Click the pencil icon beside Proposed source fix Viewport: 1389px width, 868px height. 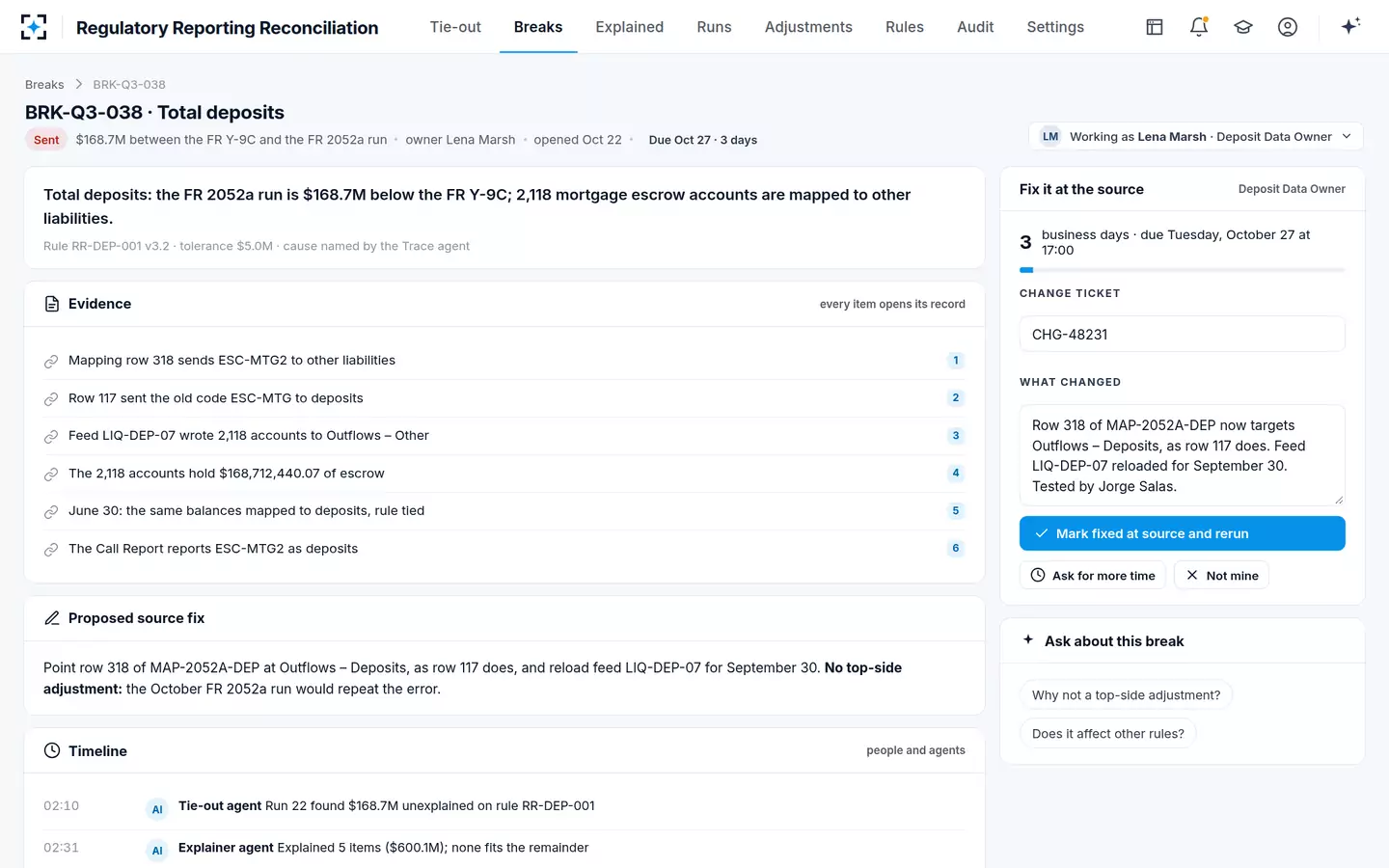[x=52, y=618]
